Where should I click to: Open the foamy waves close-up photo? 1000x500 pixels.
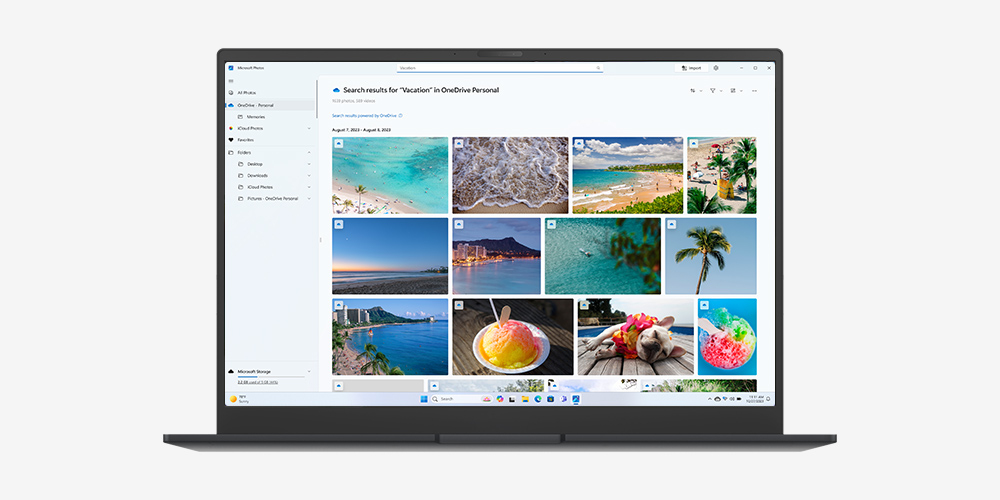coord(510,175)
